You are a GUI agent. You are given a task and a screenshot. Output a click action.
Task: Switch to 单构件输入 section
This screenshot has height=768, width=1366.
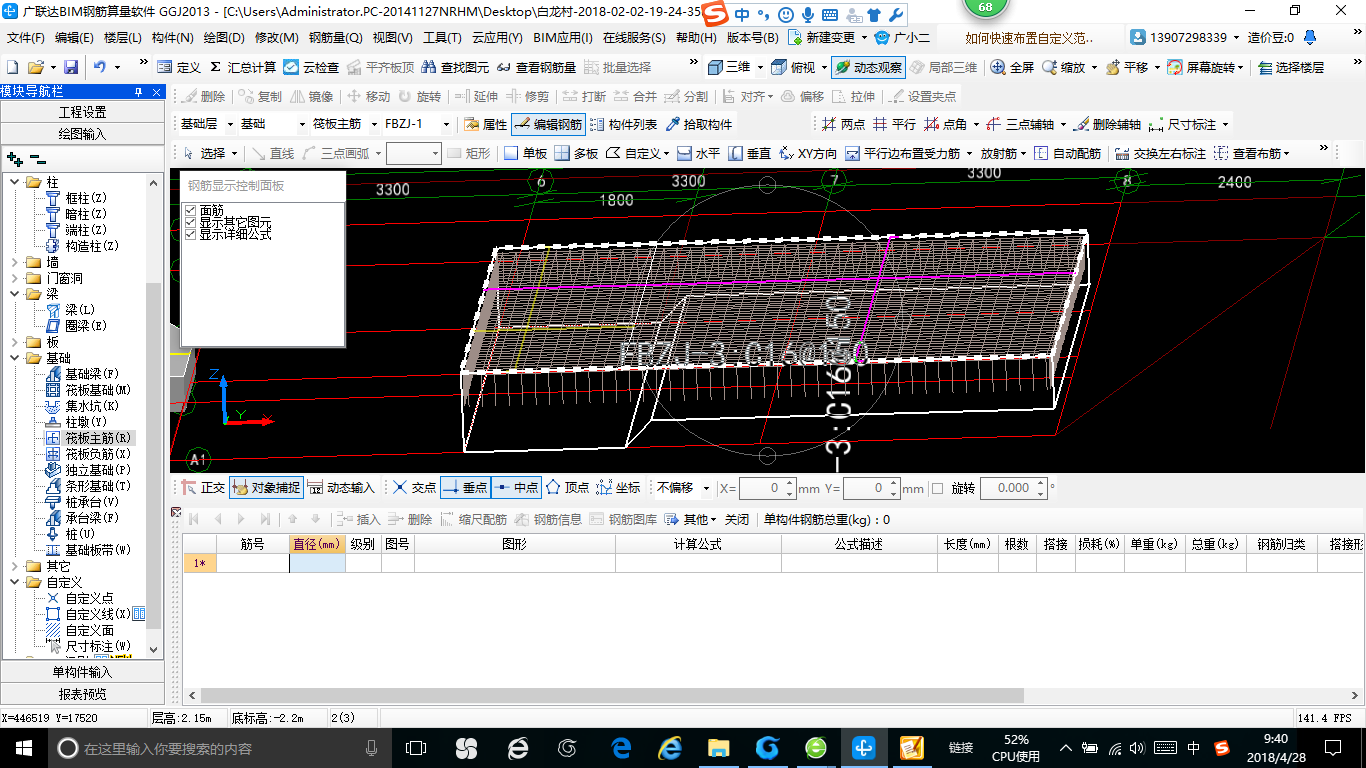(82, 672)
